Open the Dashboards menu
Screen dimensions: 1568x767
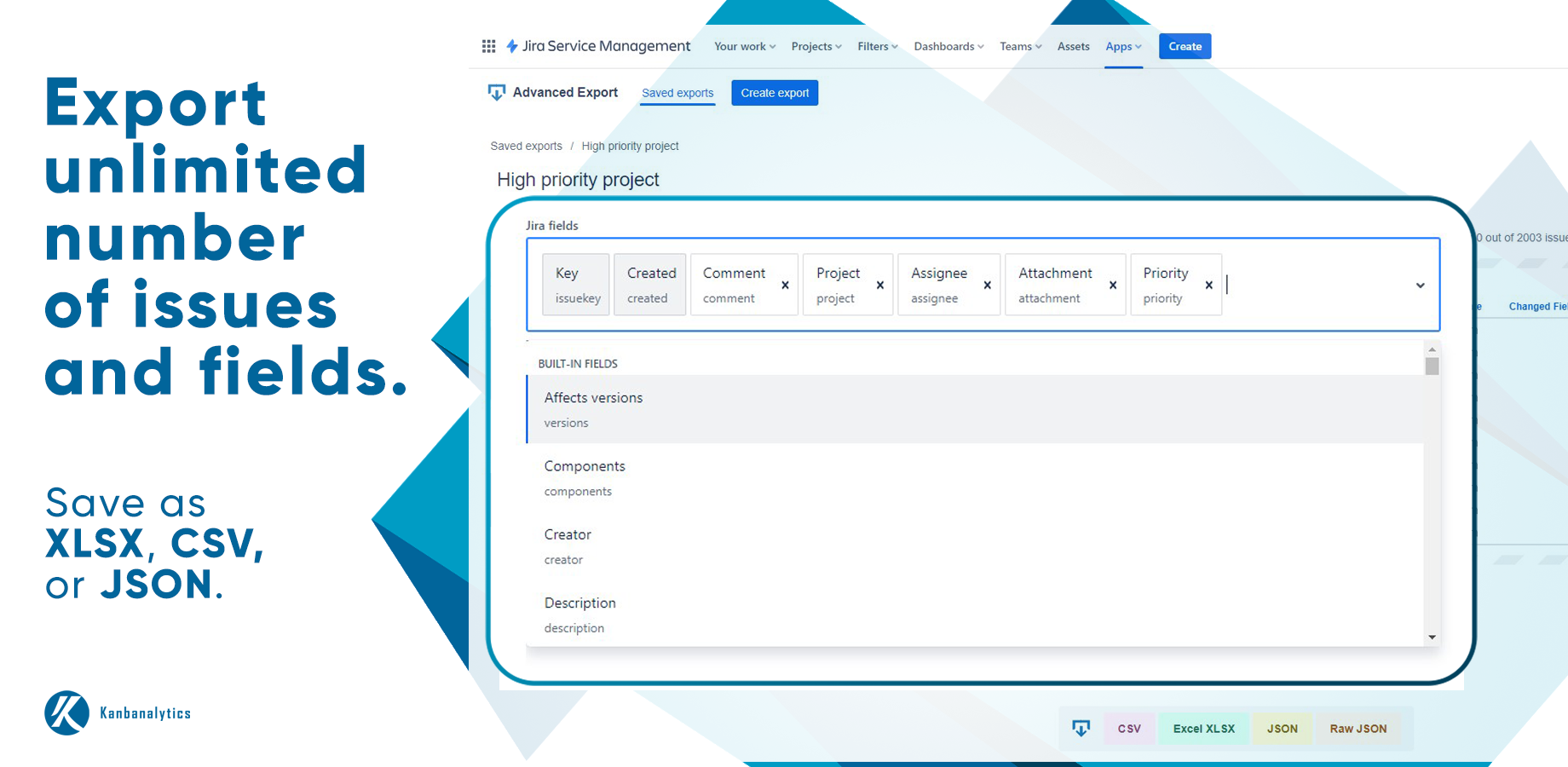pos(948,46)
